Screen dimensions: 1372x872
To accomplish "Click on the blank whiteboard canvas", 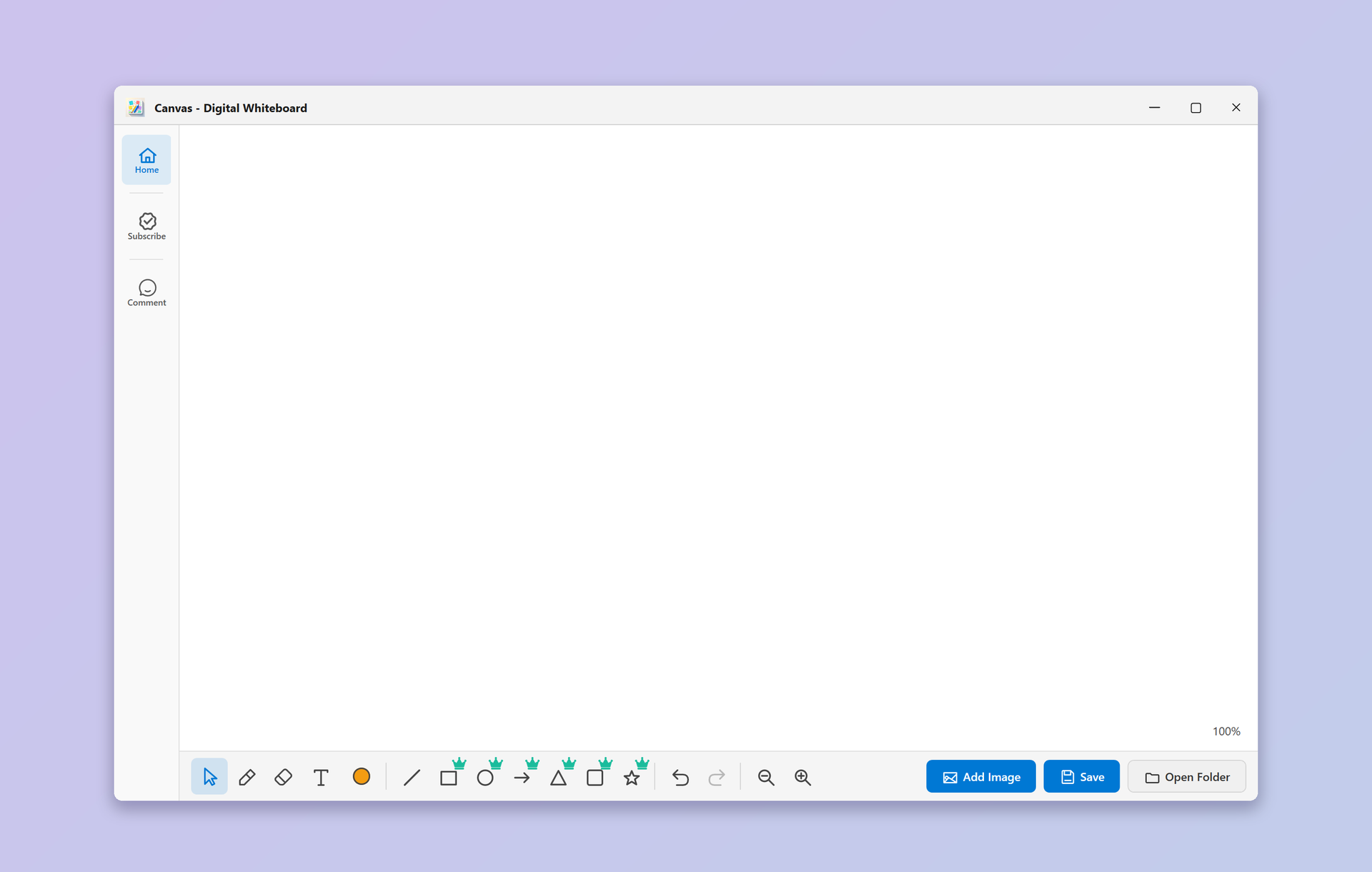I will [718, 437].
